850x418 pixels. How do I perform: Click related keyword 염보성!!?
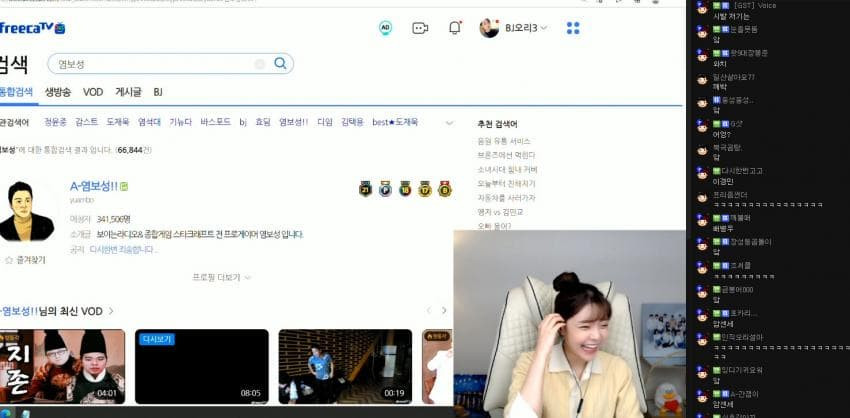[x=293, y=123]
